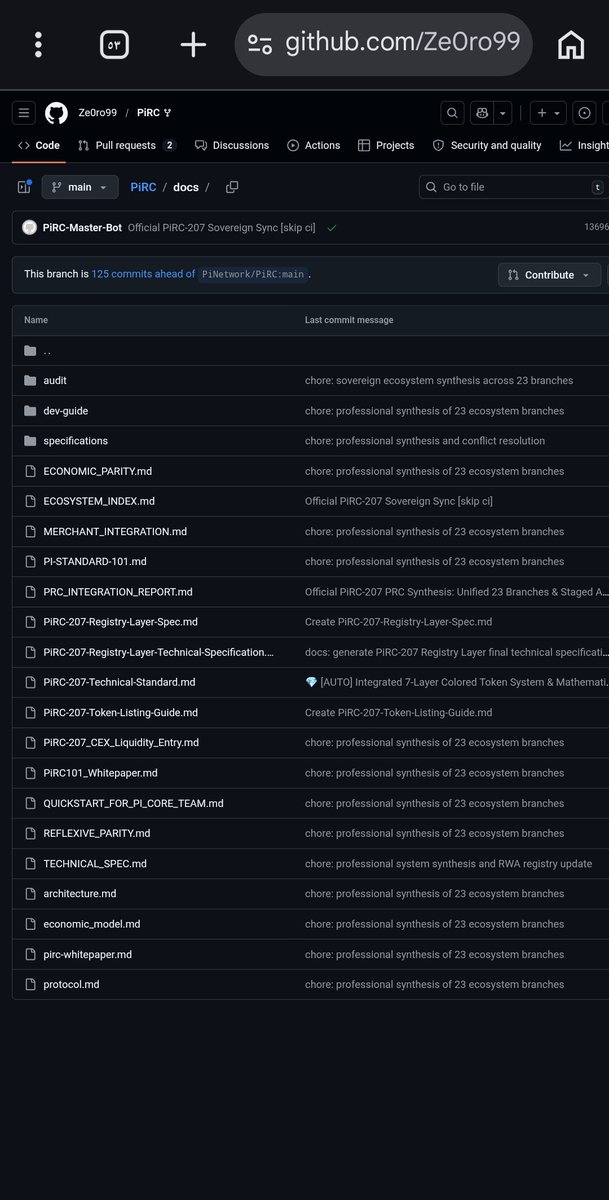Image resolution: width=609 pixels, height=1200 pixels.
Task: Switch to the Pull requests tab
Action: (126, 145)
